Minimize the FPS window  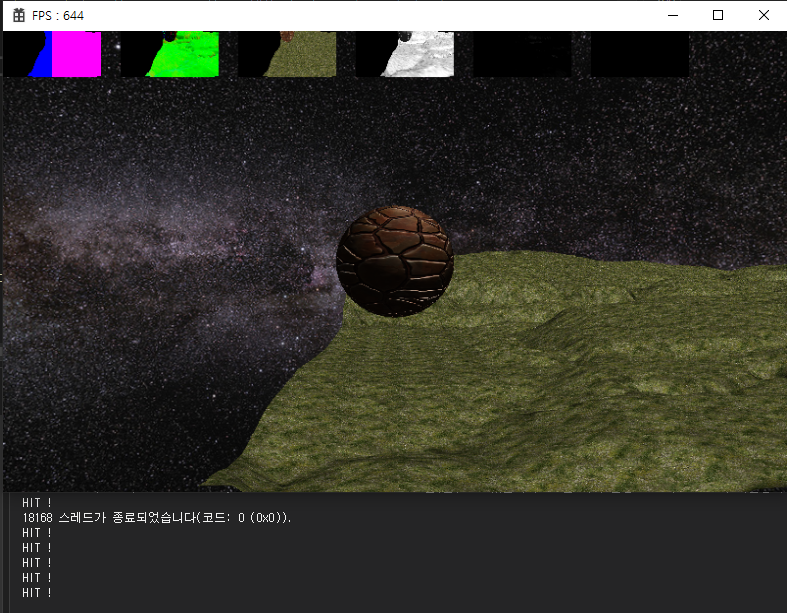(673, 16)
